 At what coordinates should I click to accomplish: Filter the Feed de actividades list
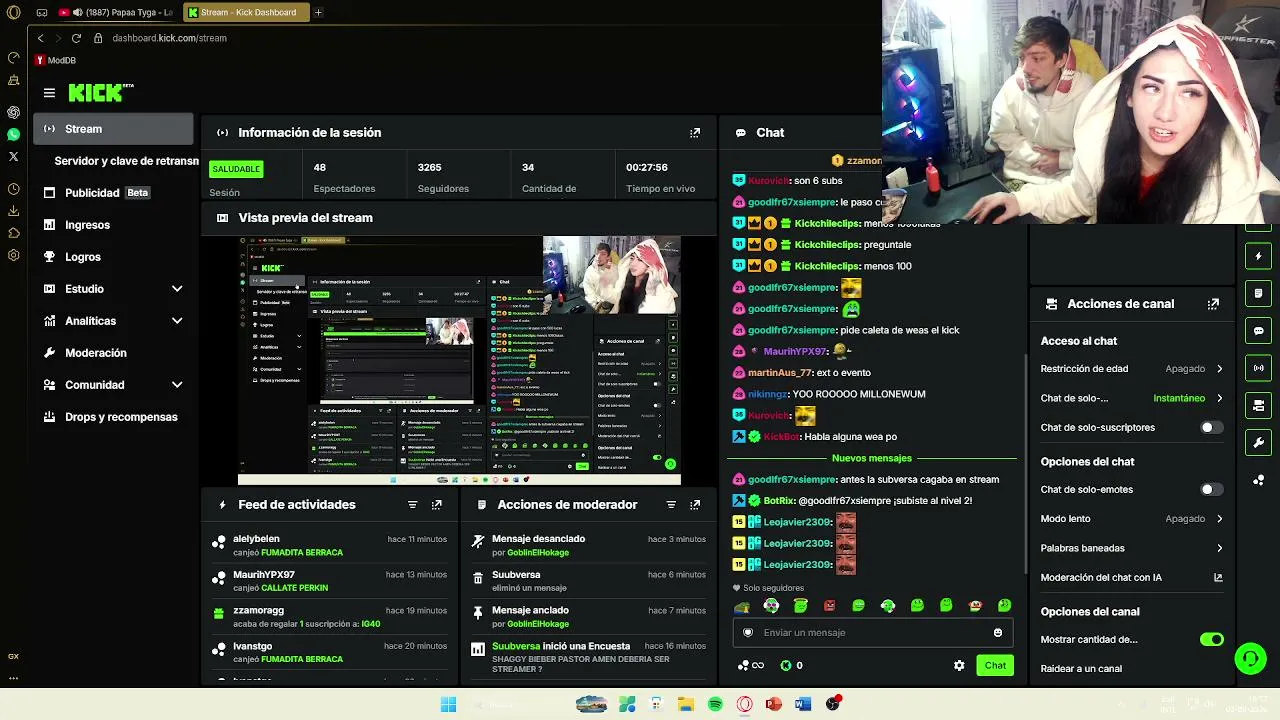412,505
